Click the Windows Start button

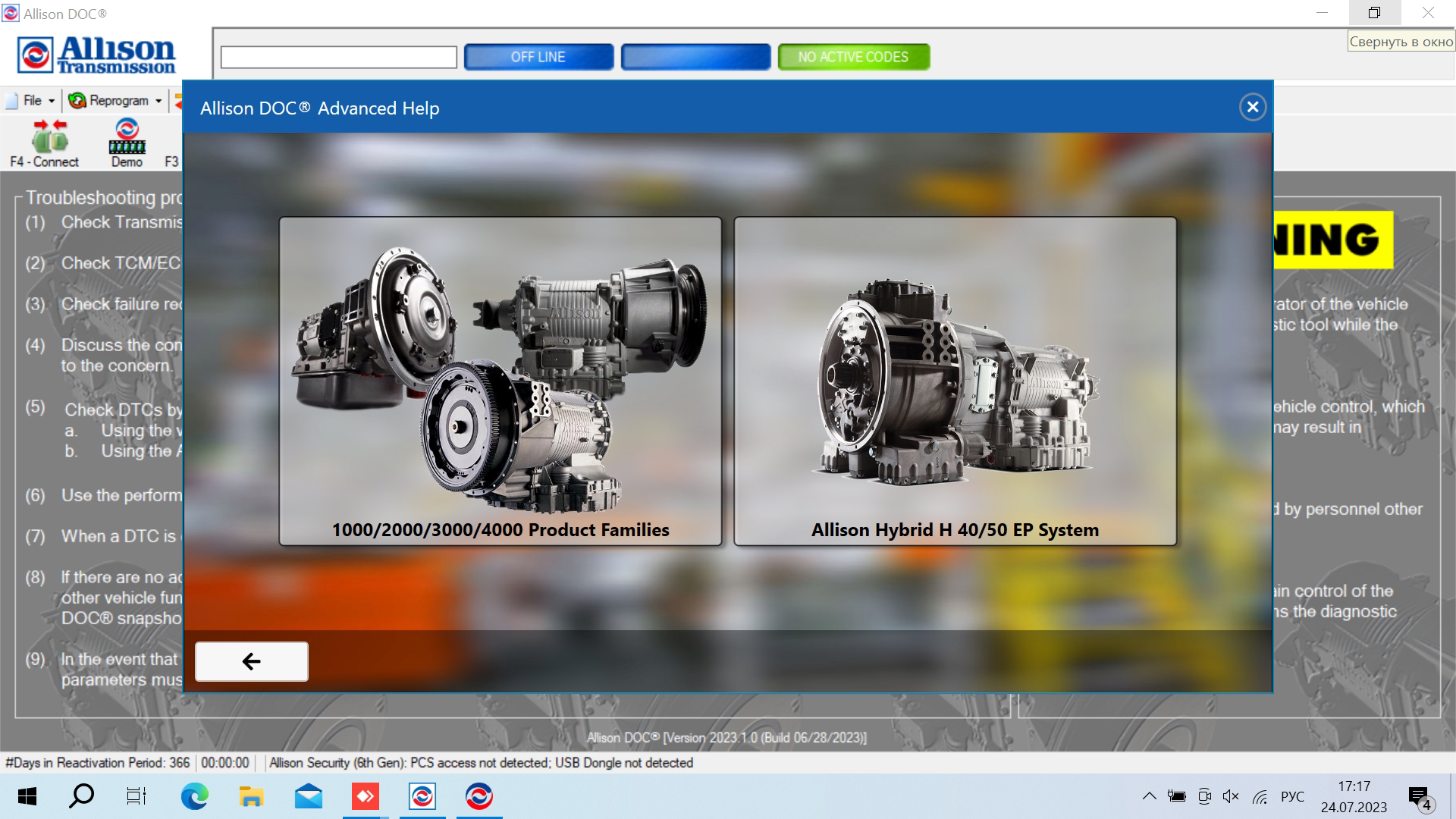(27, 796)
